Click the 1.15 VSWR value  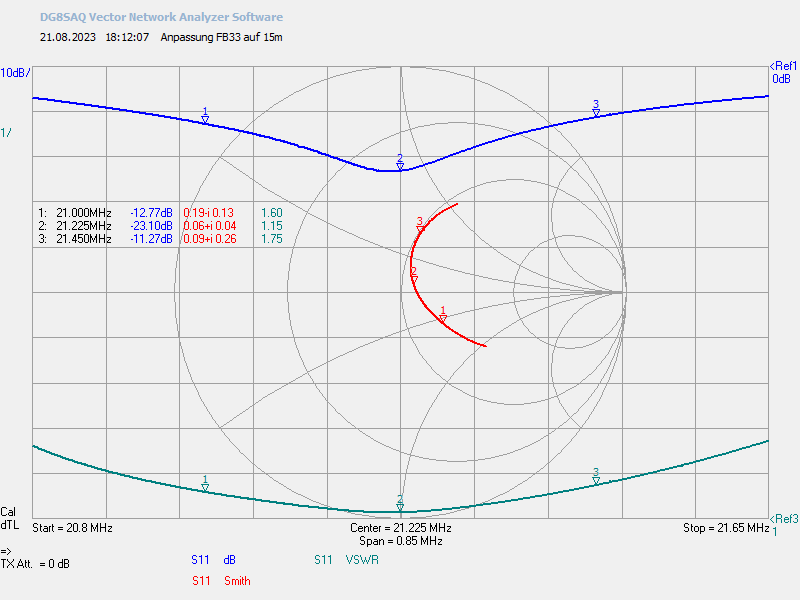pos(272,226)
